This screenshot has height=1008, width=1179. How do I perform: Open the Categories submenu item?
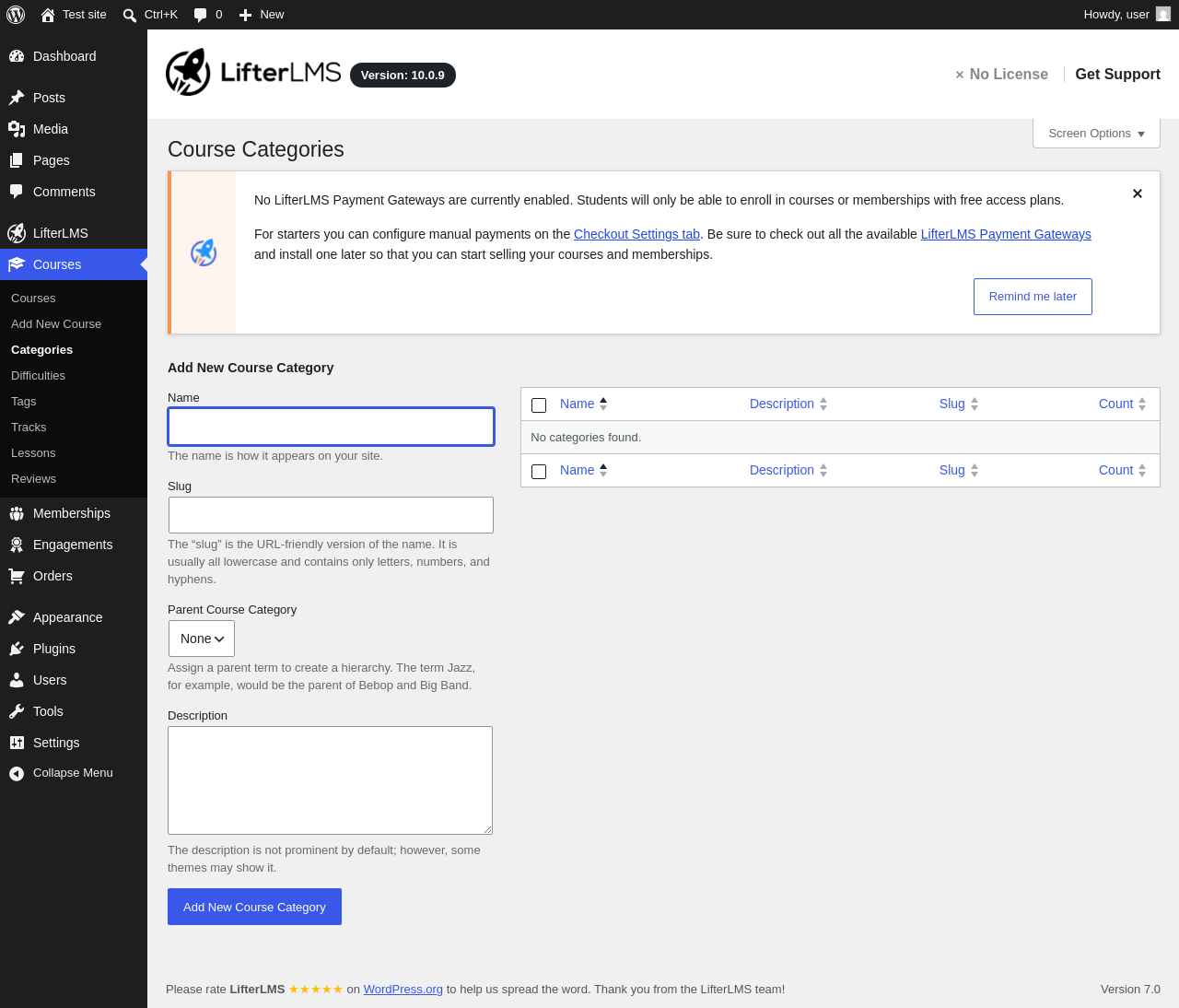click(41, 350)
